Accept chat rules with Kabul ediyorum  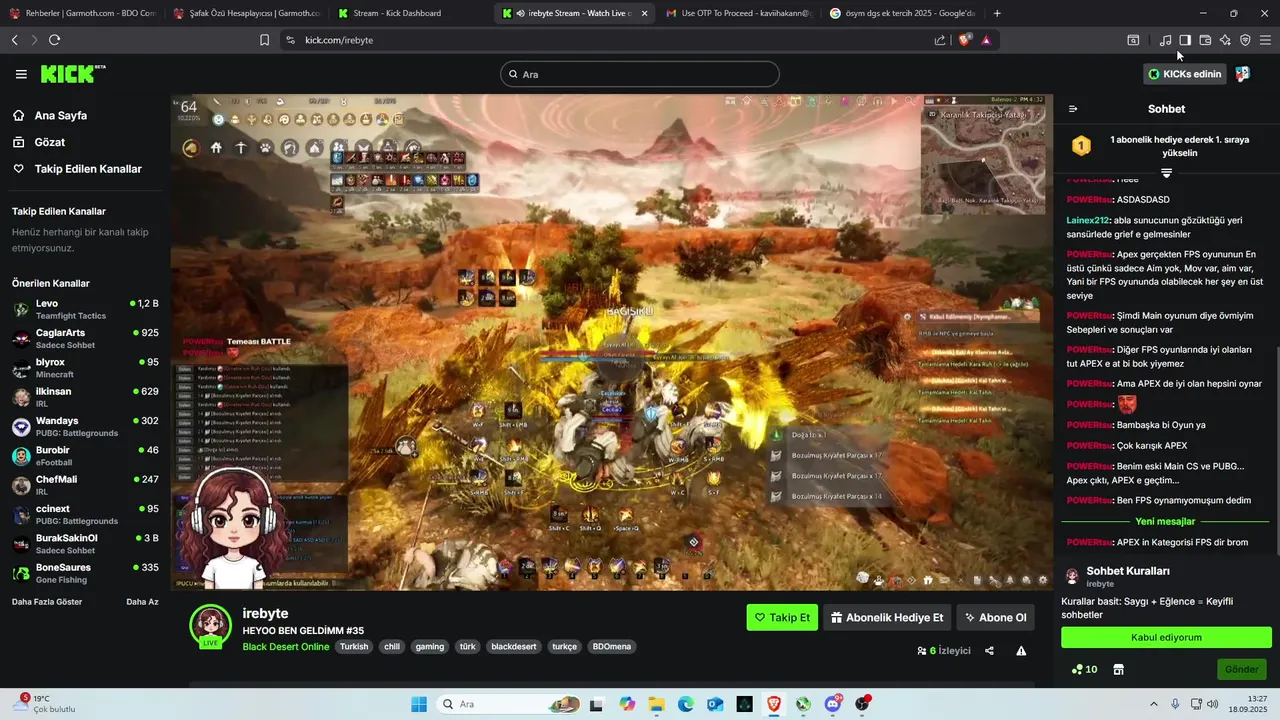1166,637
